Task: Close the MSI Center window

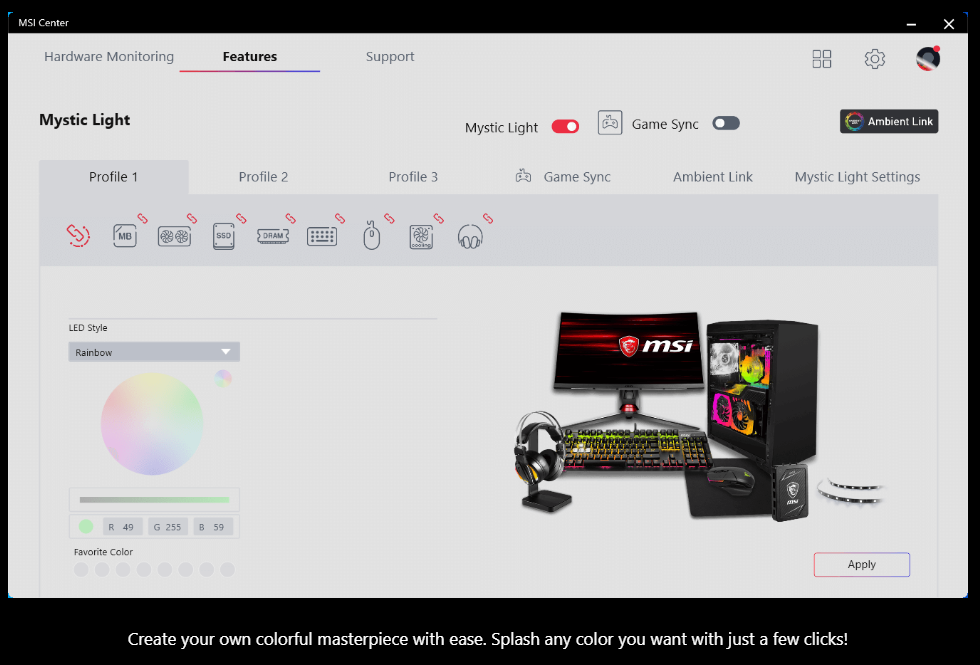Action: 949,24
